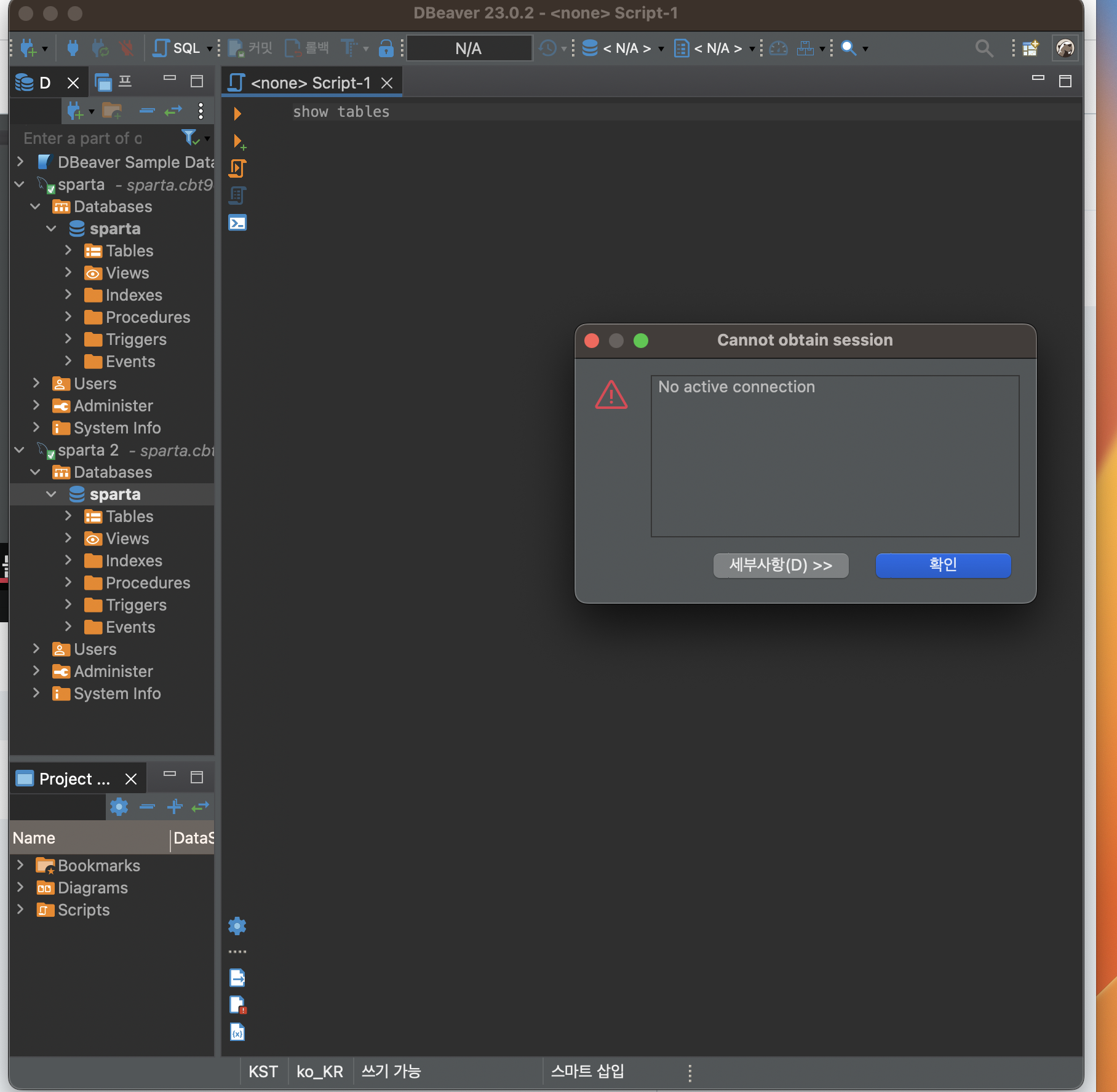
Task: Select Views under the first sparta database
Action: point(127,273)
